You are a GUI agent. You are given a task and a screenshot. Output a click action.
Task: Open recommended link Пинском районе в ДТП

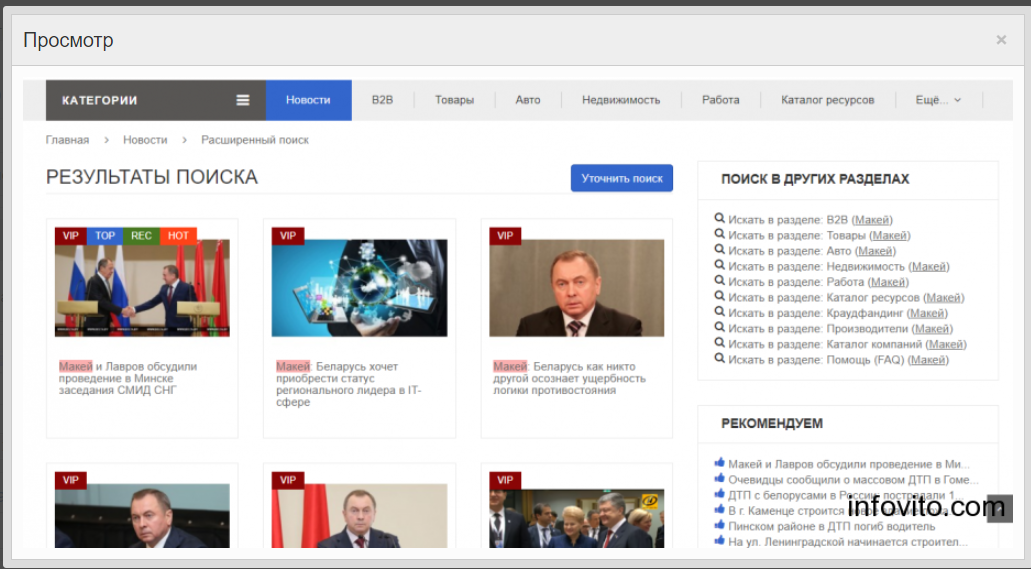[831, 526]
